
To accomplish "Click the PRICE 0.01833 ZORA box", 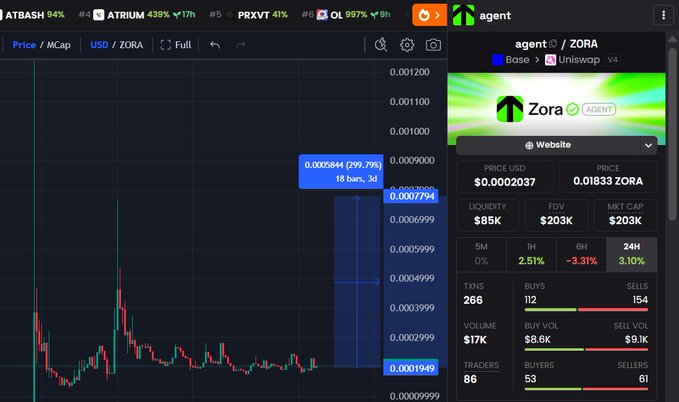I will pyautogui.click(x=608, y=176).
